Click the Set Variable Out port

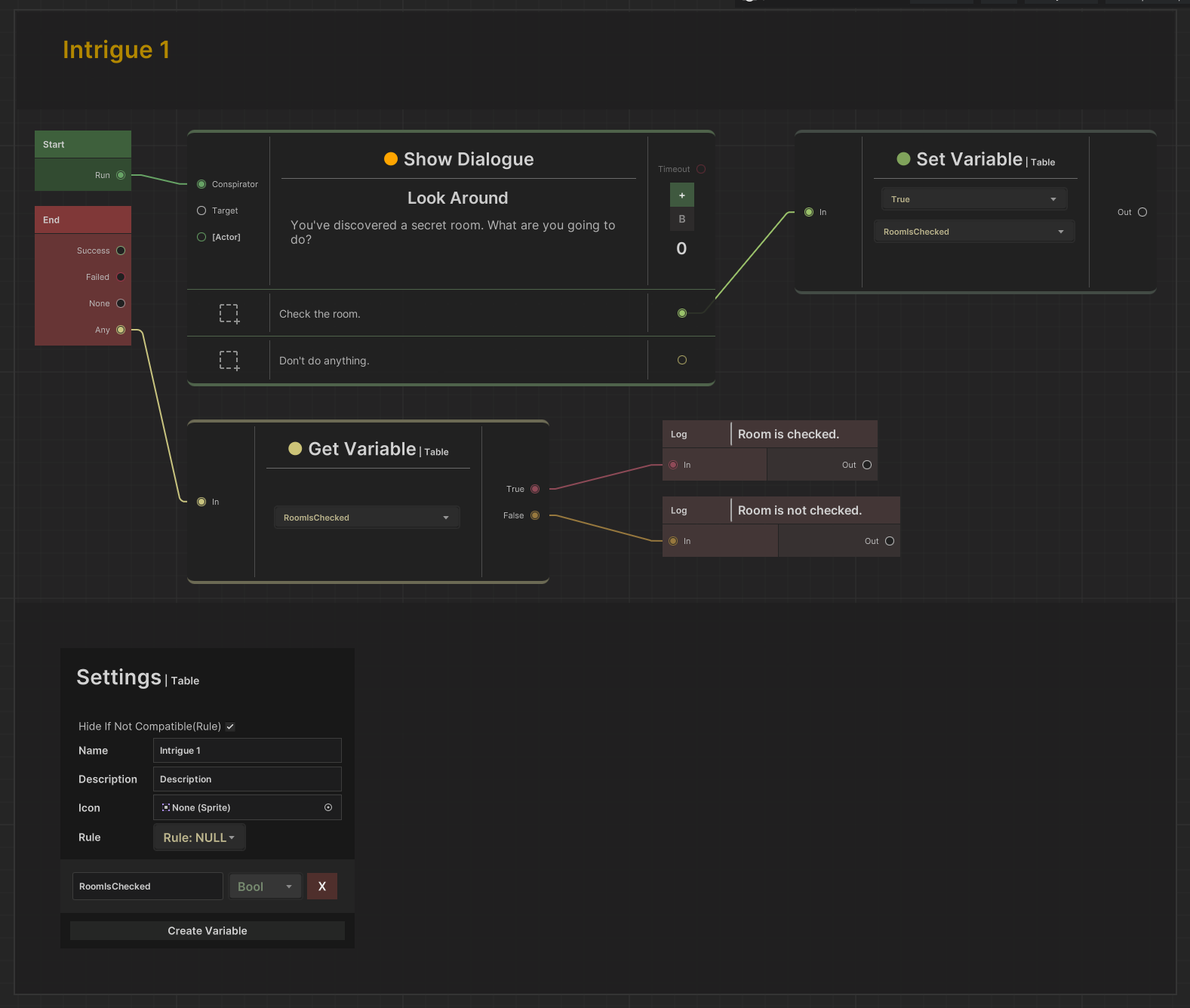point(1142,212)
